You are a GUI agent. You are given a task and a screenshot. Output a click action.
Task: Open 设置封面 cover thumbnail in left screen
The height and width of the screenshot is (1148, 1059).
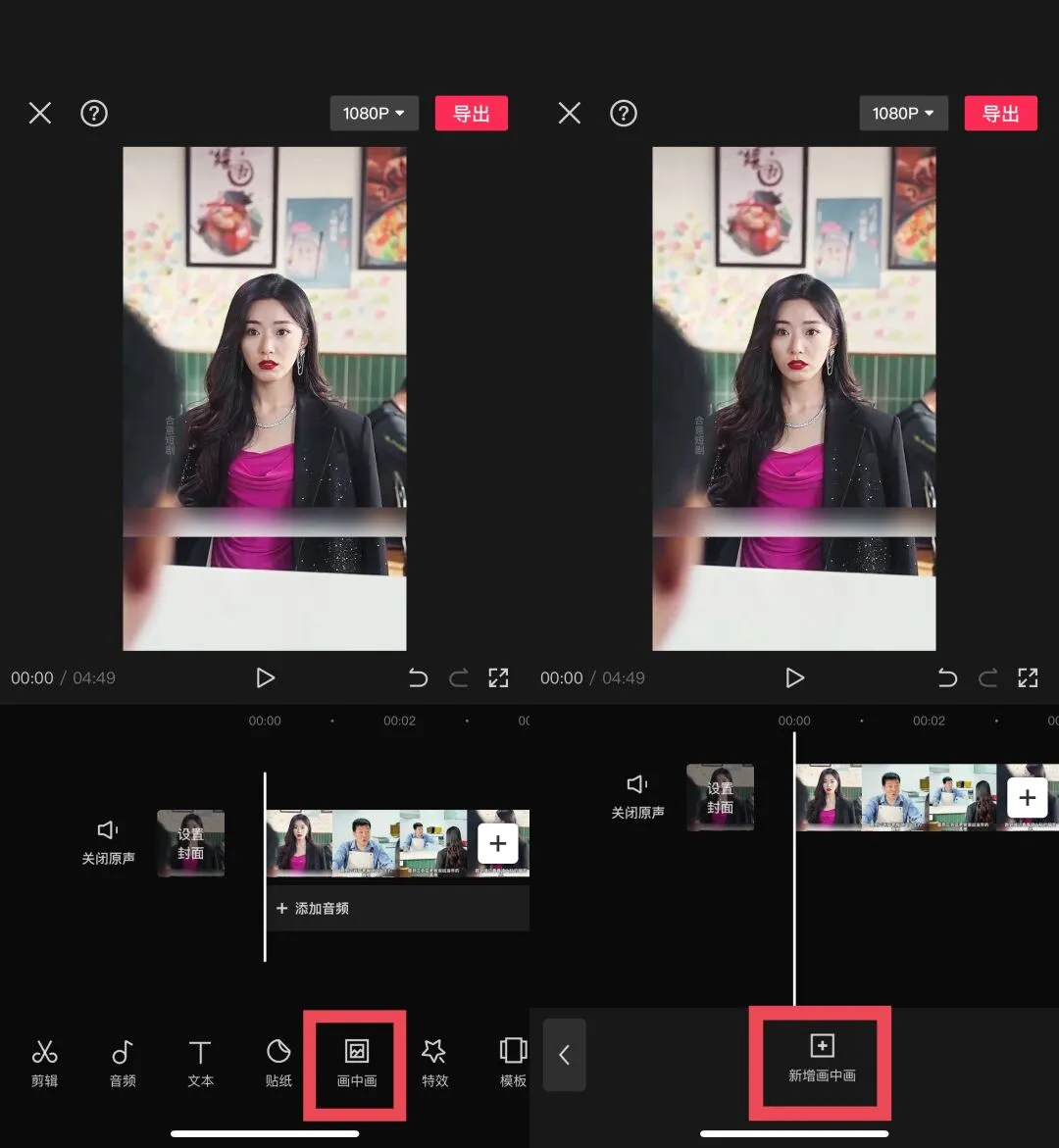pyautogui.click(x=190, y=843)
